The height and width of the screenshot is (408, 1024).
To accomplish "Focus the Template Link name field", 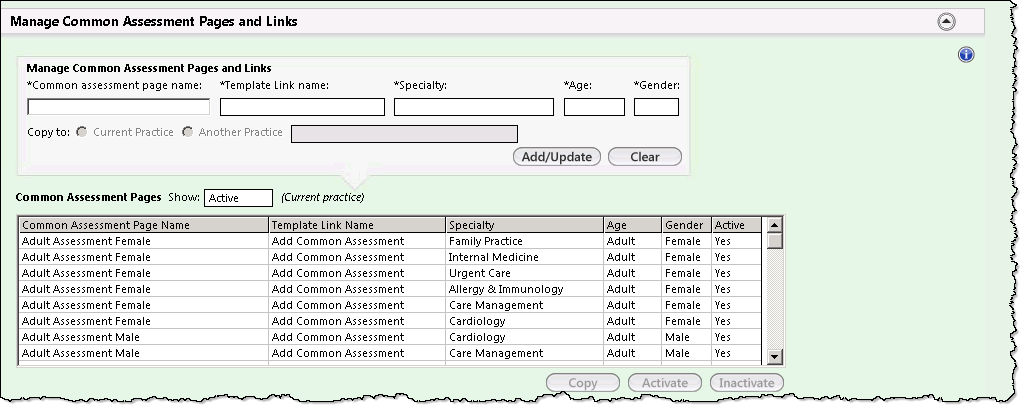I will tap(302, 107).
